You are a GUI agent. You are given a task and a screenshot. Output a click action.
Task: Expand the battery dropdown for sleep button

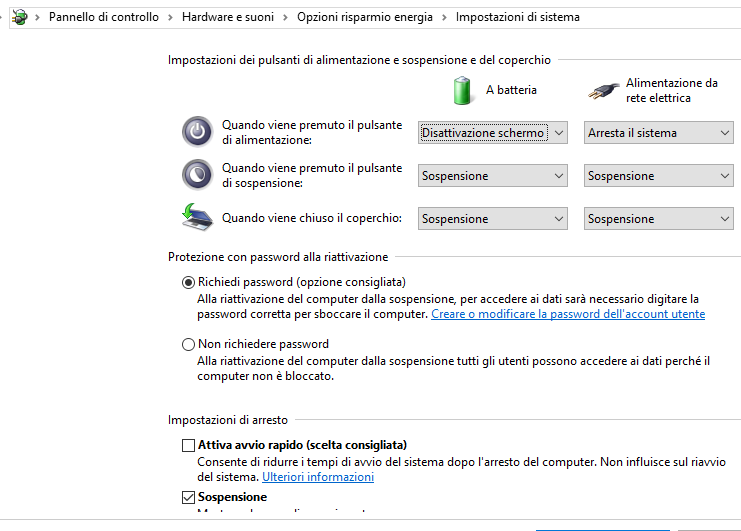pyautogui.click(x=493, y=176)
